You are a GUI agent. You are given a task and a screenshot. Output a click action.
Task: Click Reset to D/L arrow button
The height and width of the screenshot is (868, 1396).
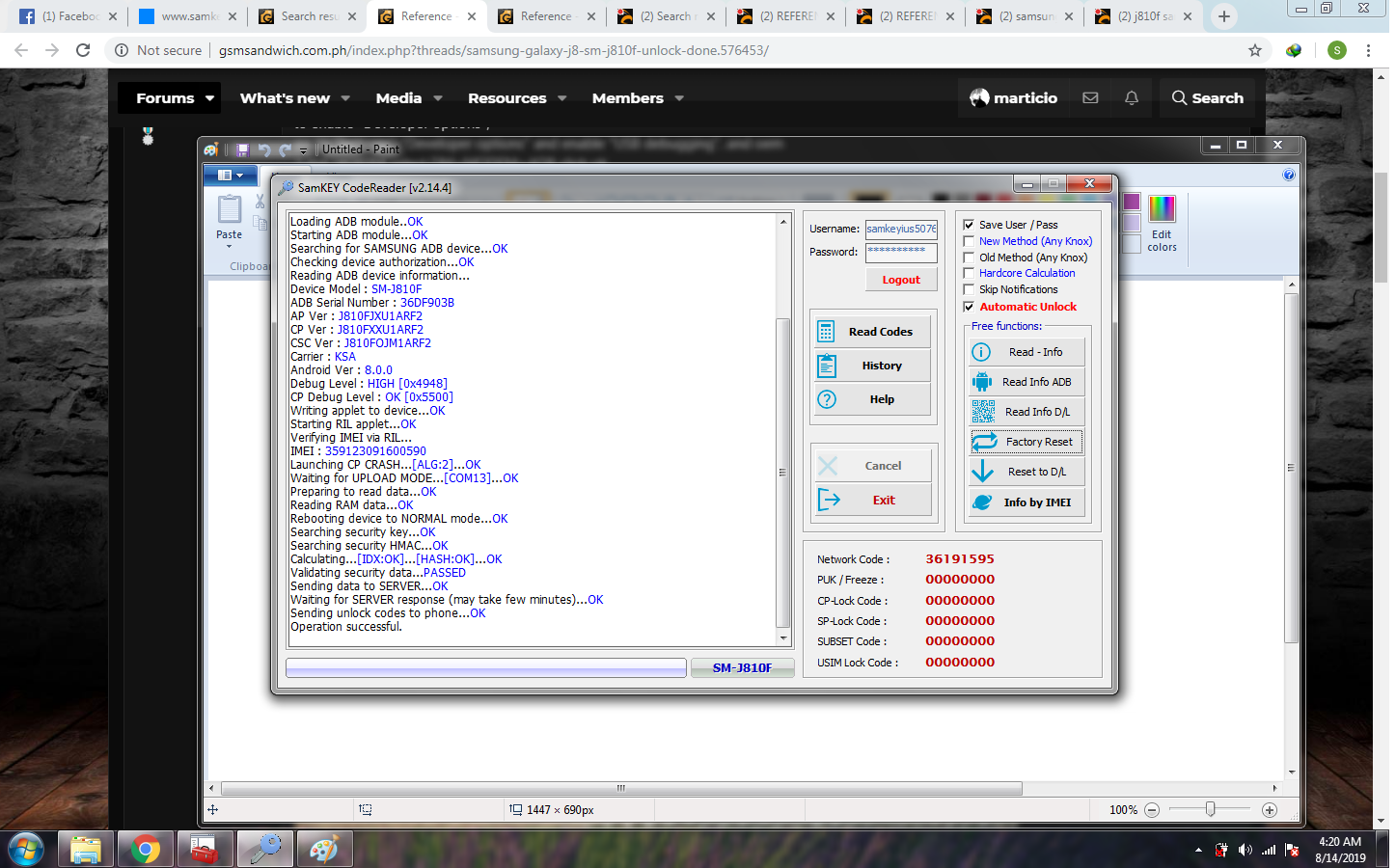pyautogui.click(x=1026, y=472)
